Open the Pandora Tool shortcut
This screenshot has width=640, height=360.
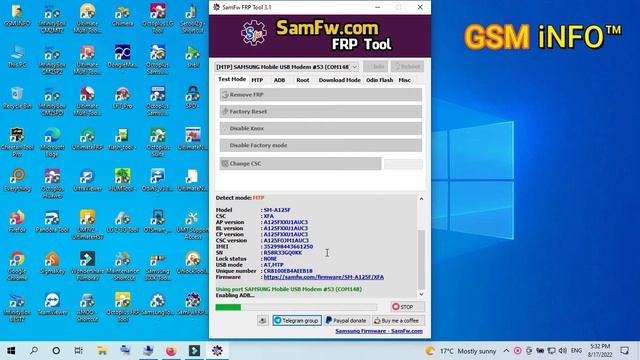click(x=52, y=222)
